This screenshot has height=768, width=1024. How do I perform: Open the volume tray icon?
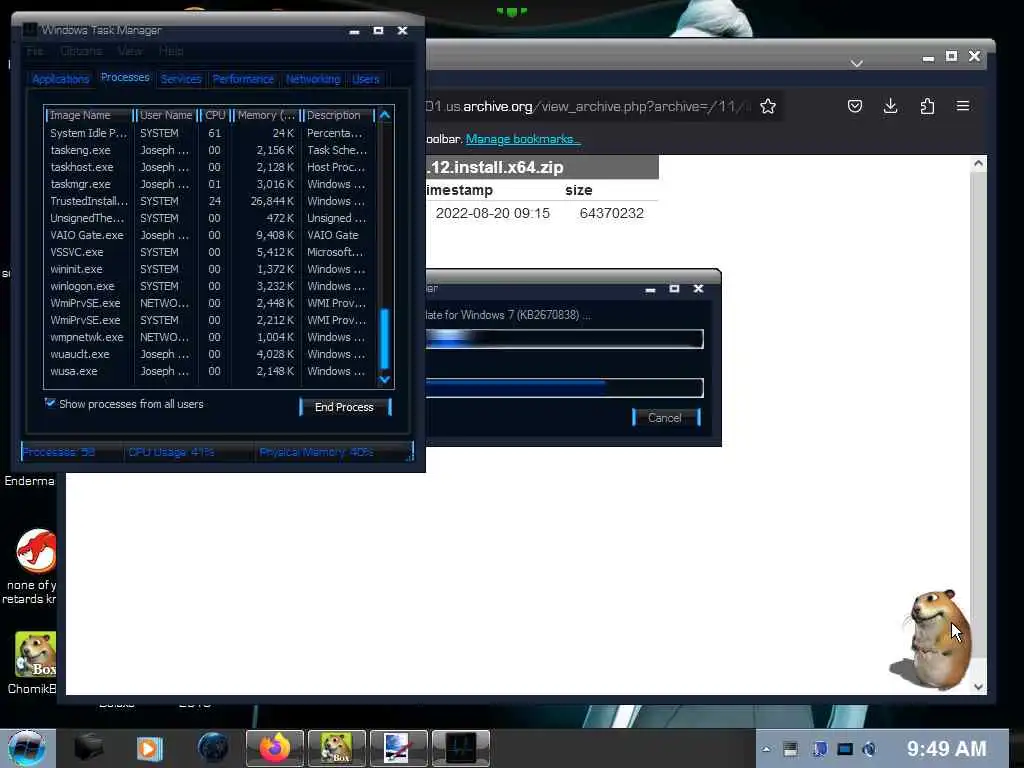pyautogui.click(x=870, y=749)
